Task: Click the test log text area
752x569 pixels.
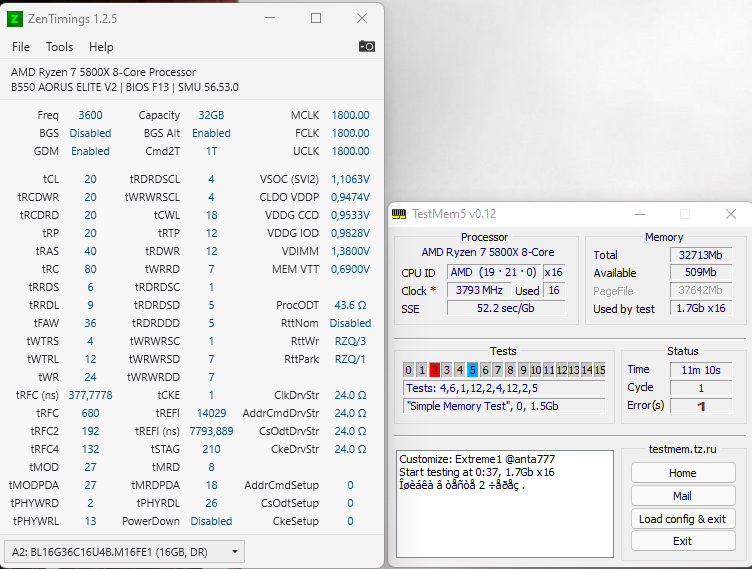Action: (x=505, y=504)
